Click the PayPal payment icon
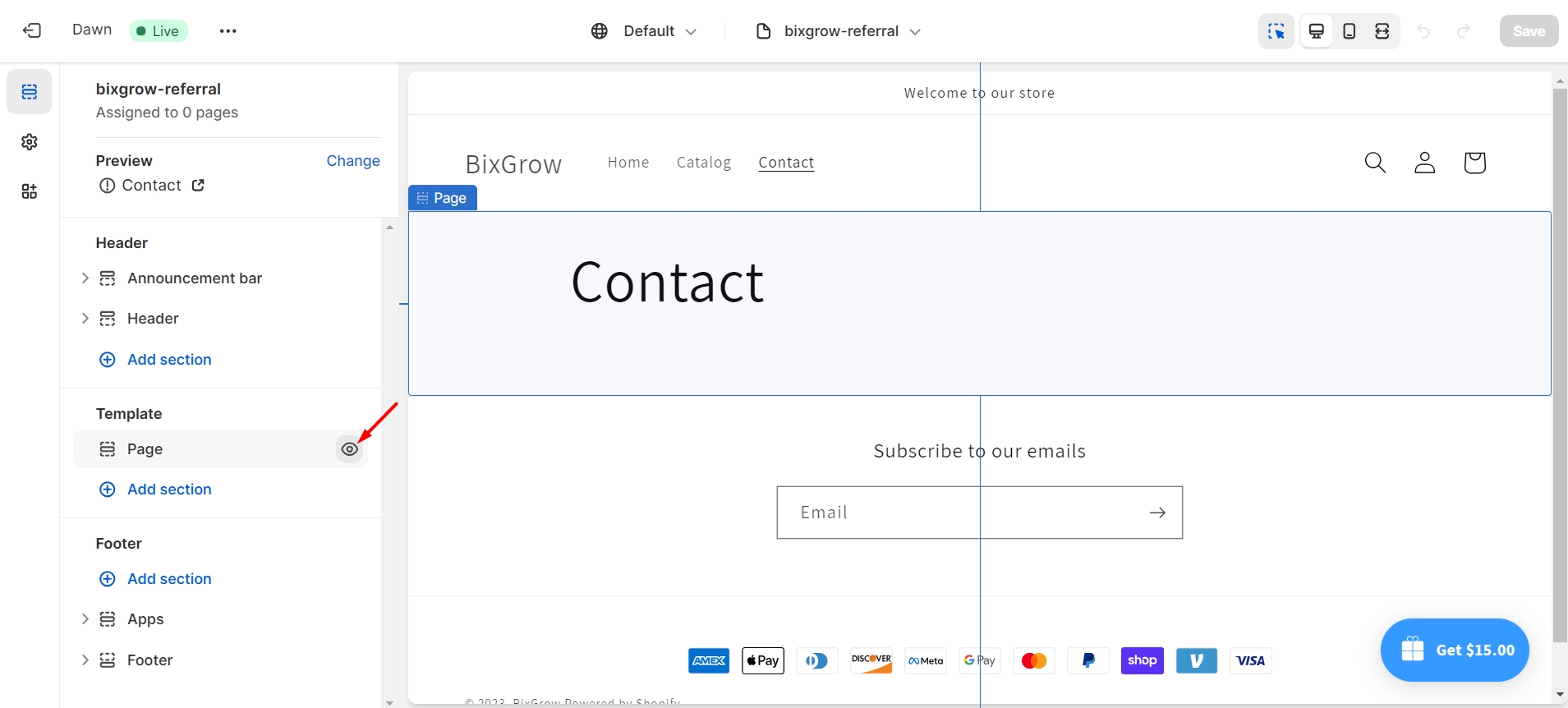This screenshot has height=708, width=1568. 1088,660
